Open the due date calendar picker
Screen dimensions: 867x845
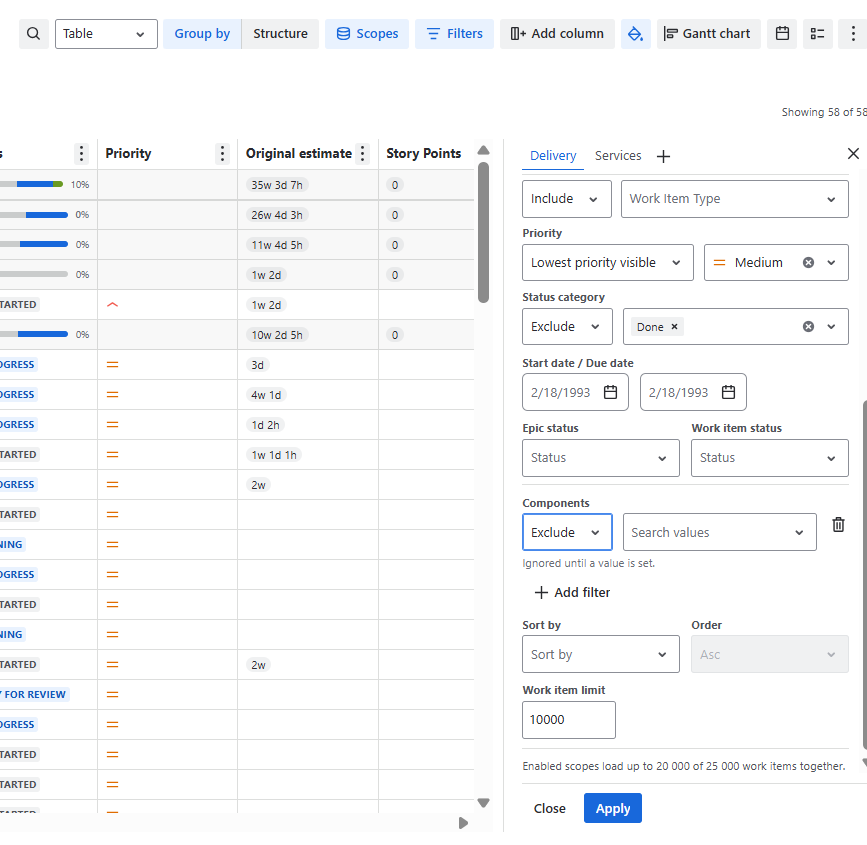pyautogui.click(x=729, y=392)
